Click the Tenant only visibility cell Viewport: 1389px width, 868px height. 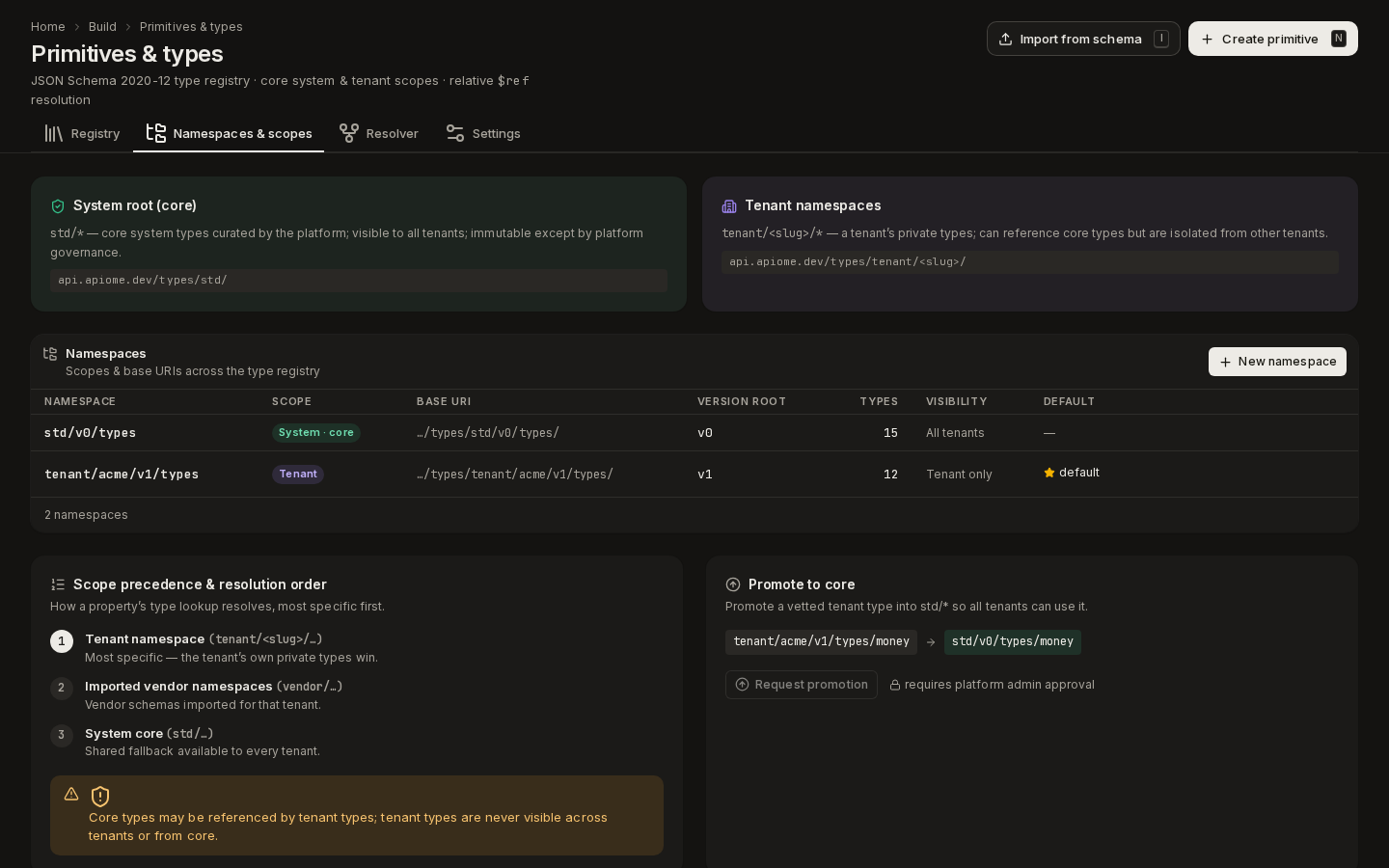click(959, 475)
